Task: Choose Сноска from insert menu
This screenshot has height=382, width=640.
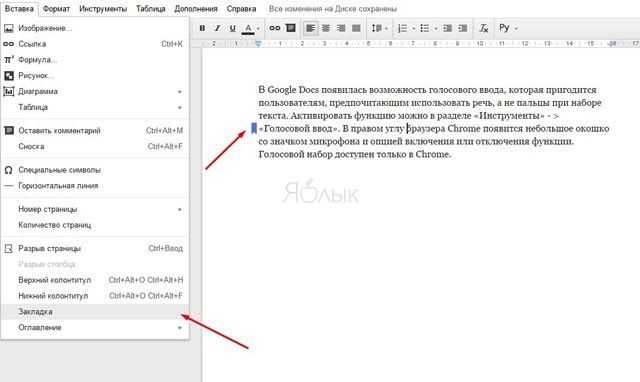Action: point(95,147)
